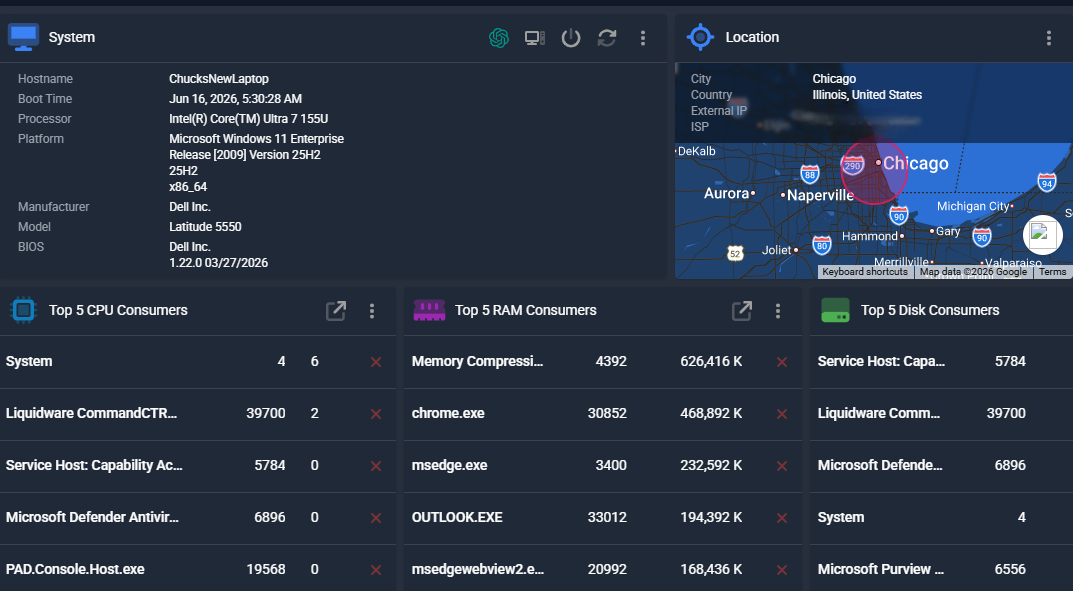Click PID 19568 for PAD.Console.Host.exe

[266, 569]
